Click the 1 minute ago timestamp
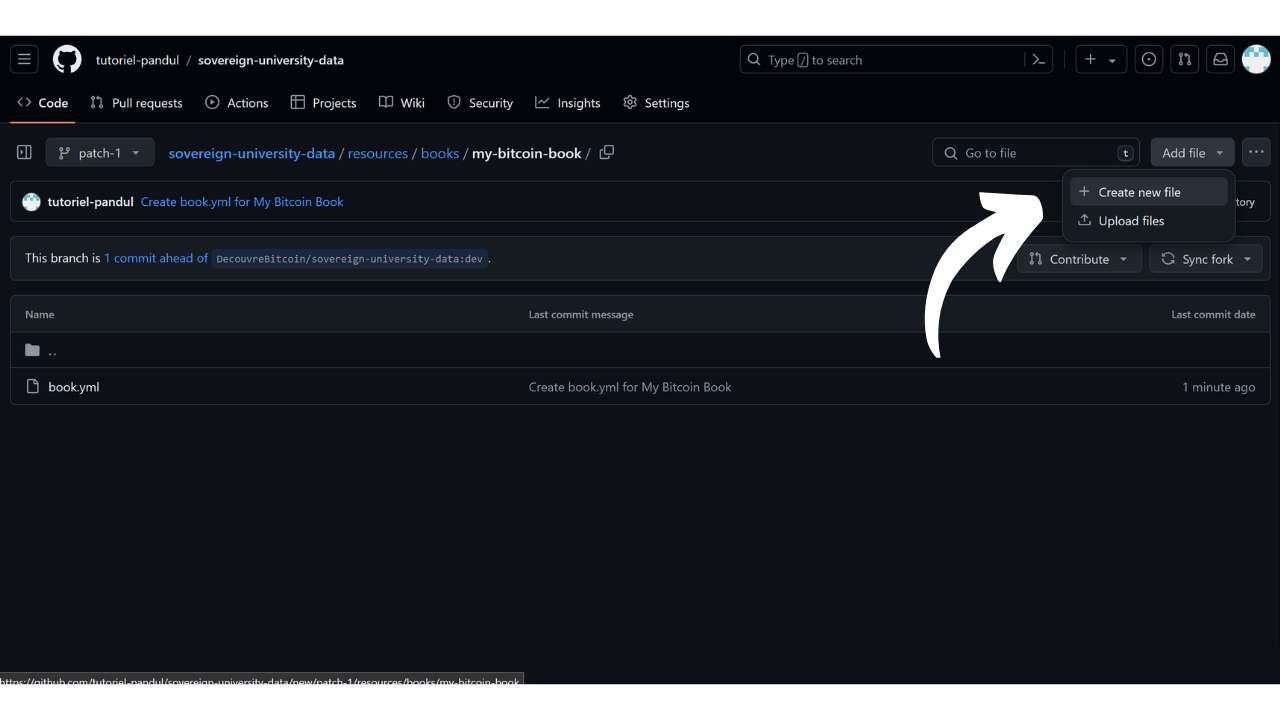The width and height of the screenshot is (1280, 720). (1219, 387)
